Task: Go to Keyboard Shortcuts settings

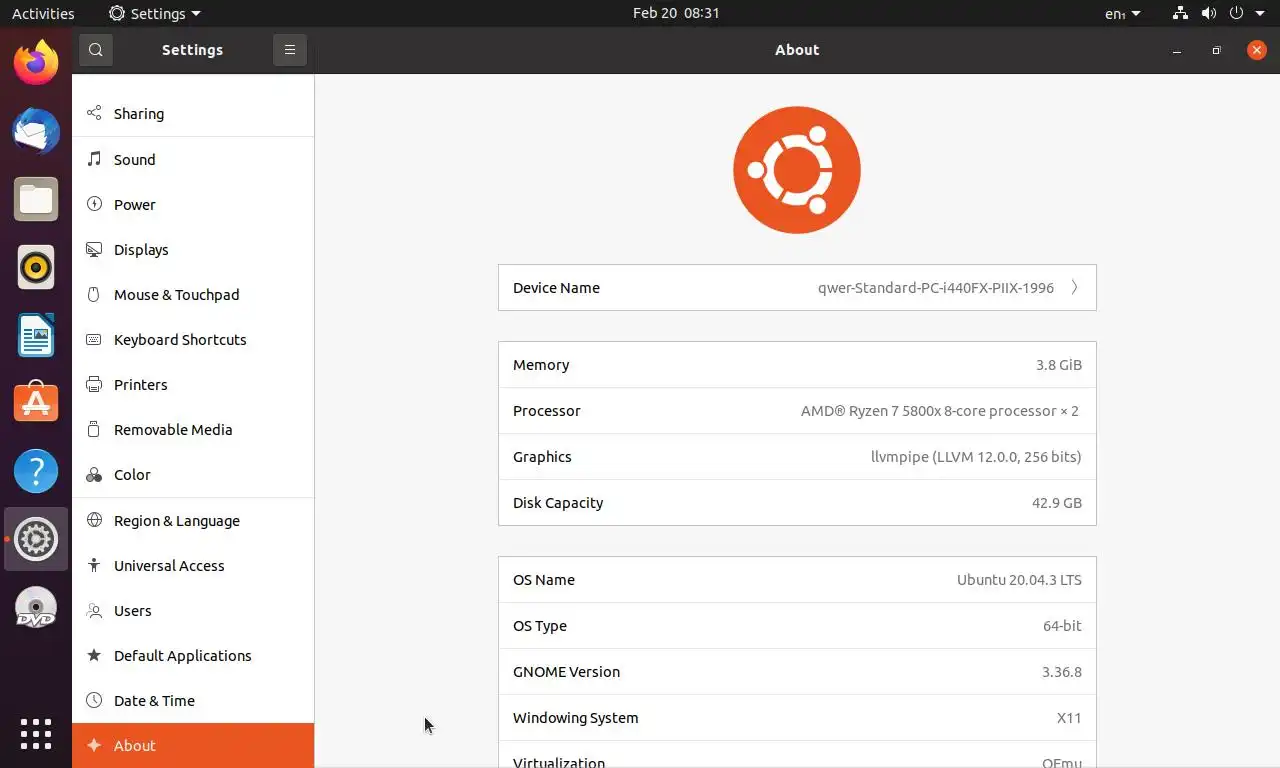Action: point(193,339)
